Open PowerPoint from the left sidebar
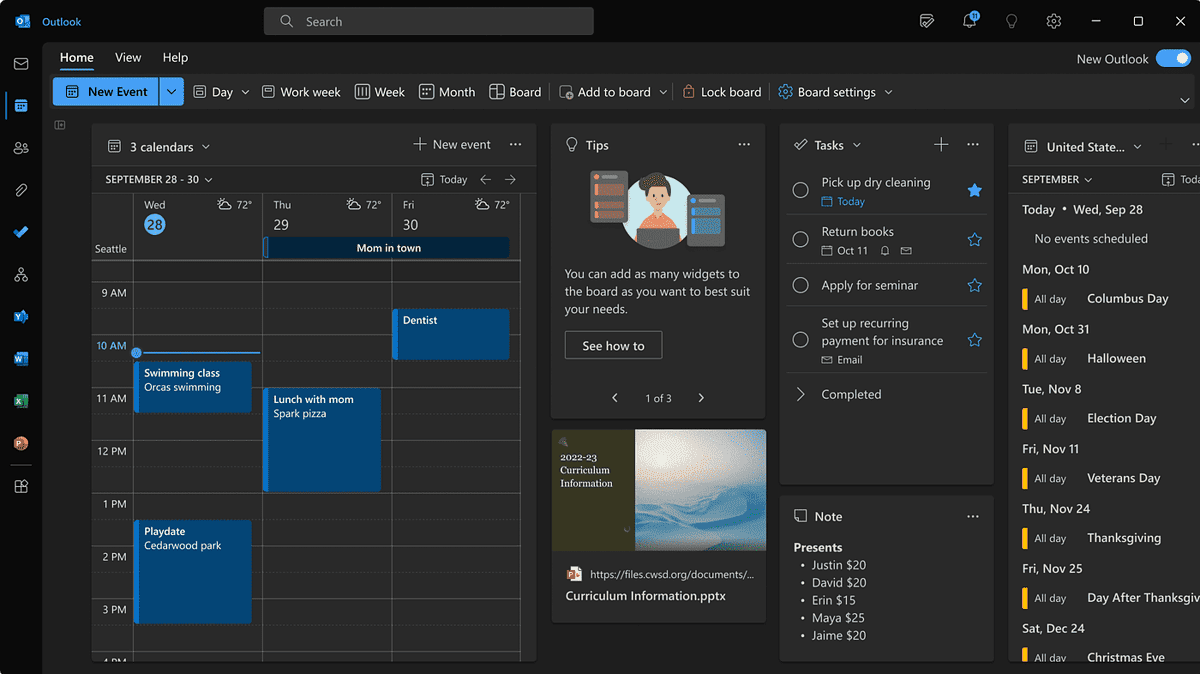The height and width of the screenshot is (674, 1200). pos(20,442)
